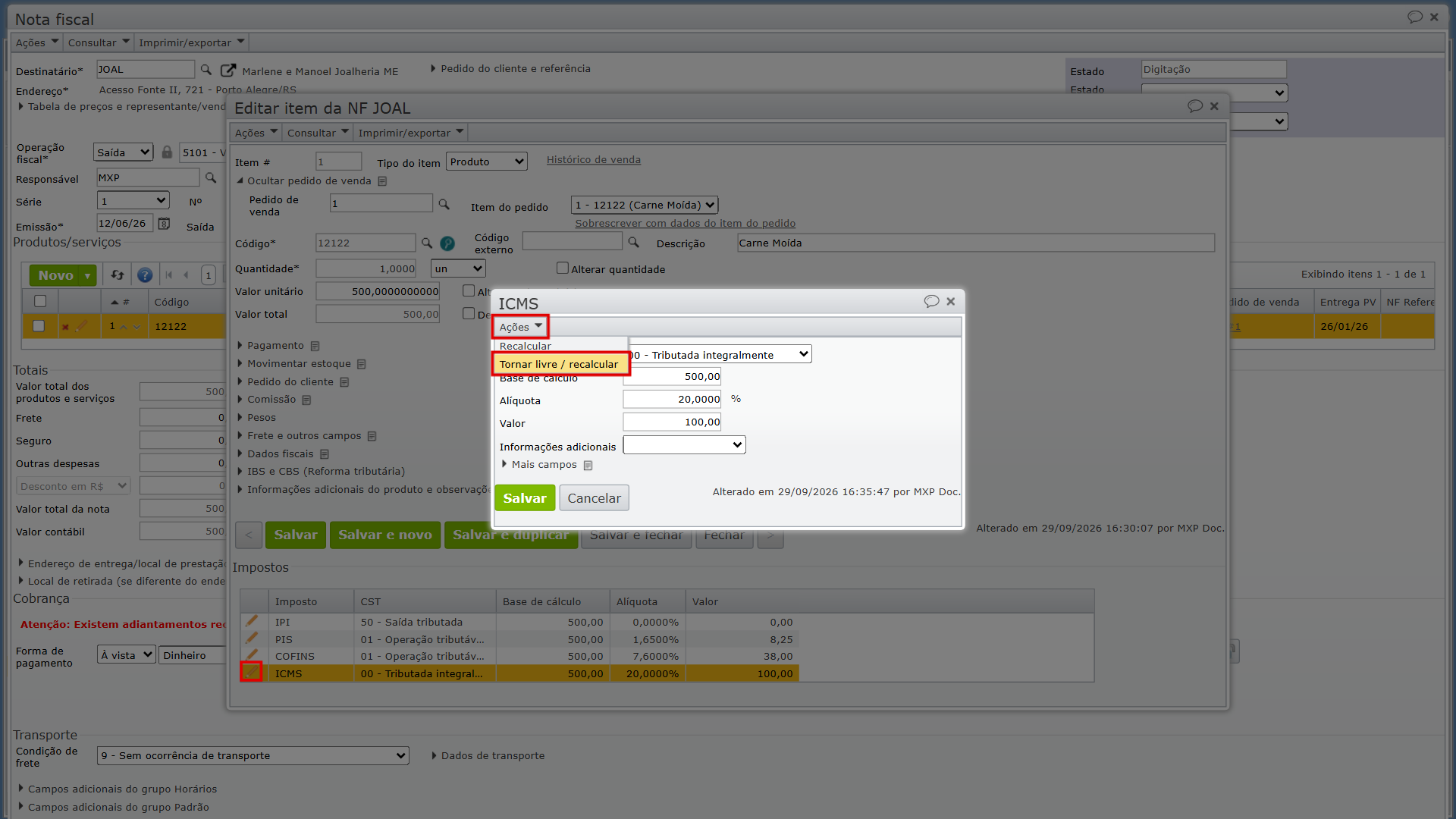Screen dimensions: 1456x819
Task: Click the green P icon beside Código field
Action: 447,243
